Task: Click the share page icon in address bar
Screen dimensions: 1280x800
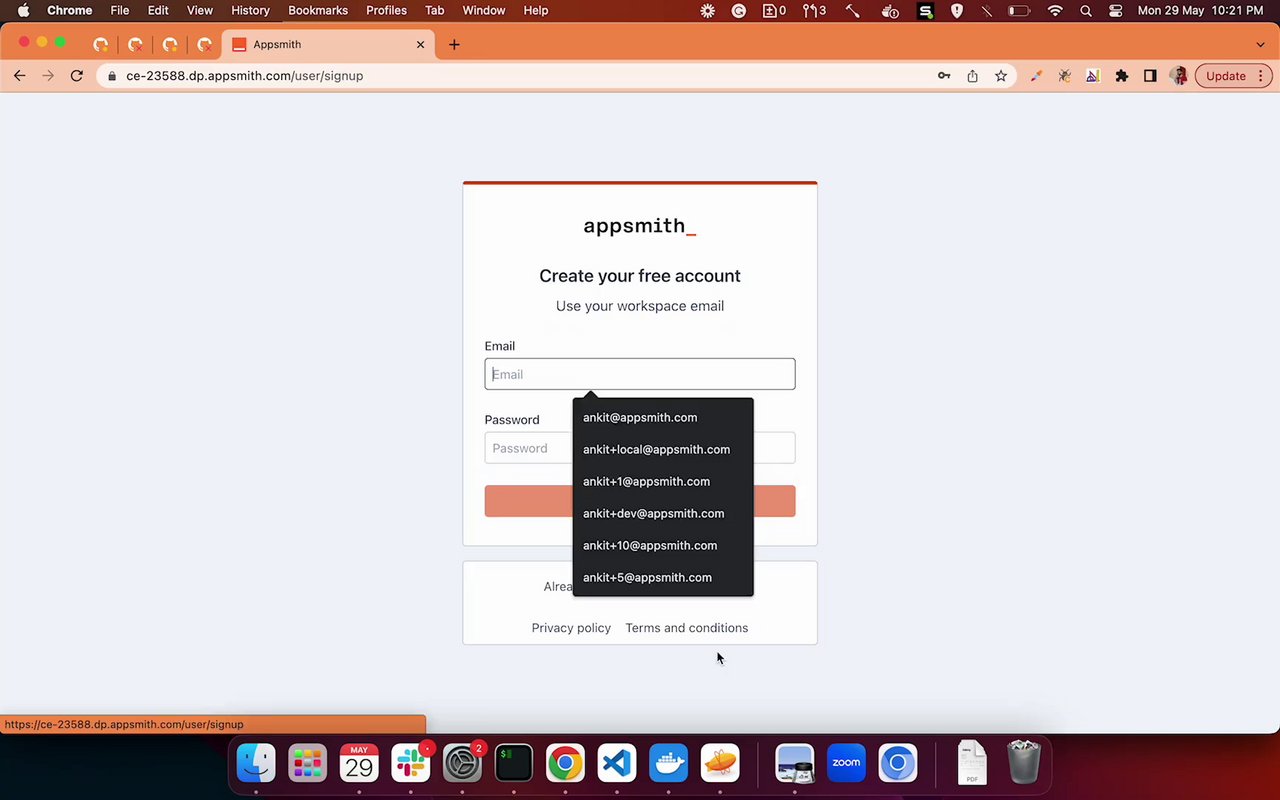Action: pos(972,76)
